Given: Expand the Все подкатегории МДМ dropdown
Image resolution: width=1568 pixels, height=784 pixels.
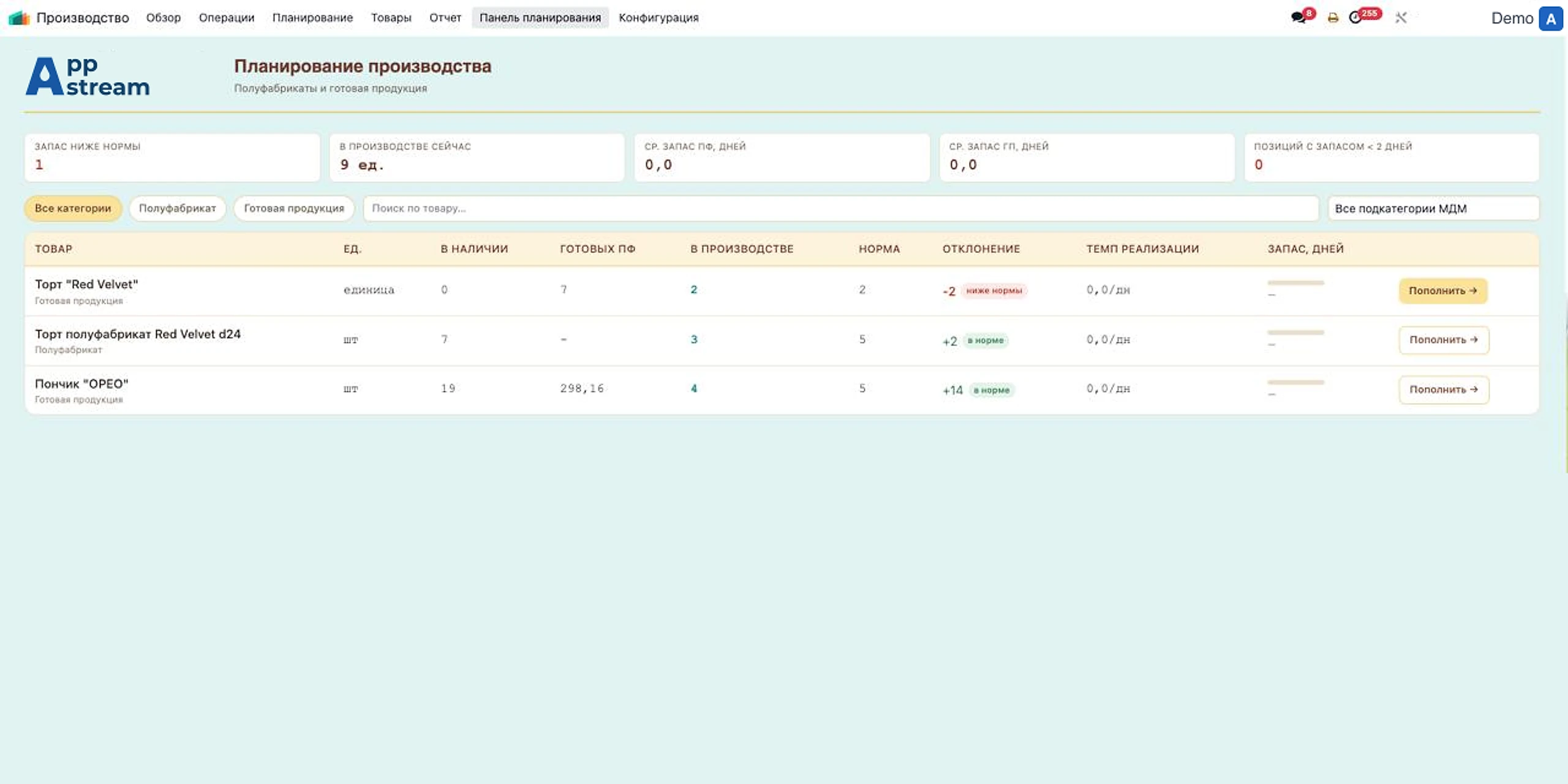Looking at the screenshot, I should tap(1433, 208).
